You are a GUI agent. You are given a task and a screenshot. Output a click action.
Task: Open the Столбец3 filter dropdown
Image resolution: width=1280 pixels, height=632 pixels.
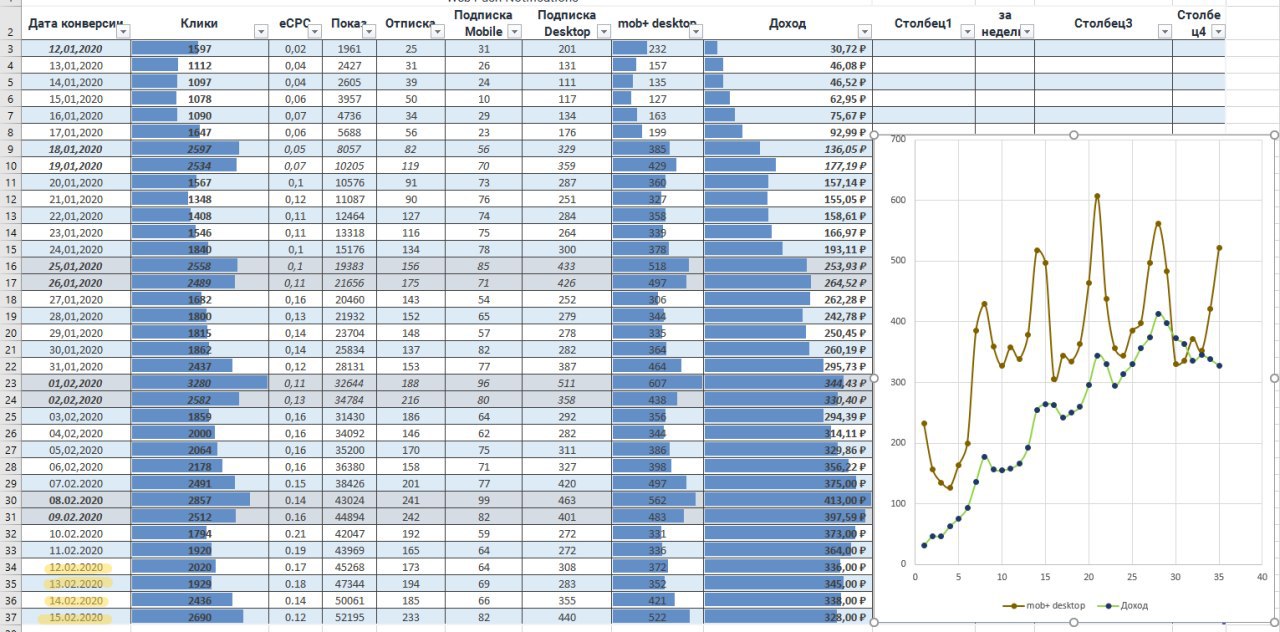pos(1164,32)
